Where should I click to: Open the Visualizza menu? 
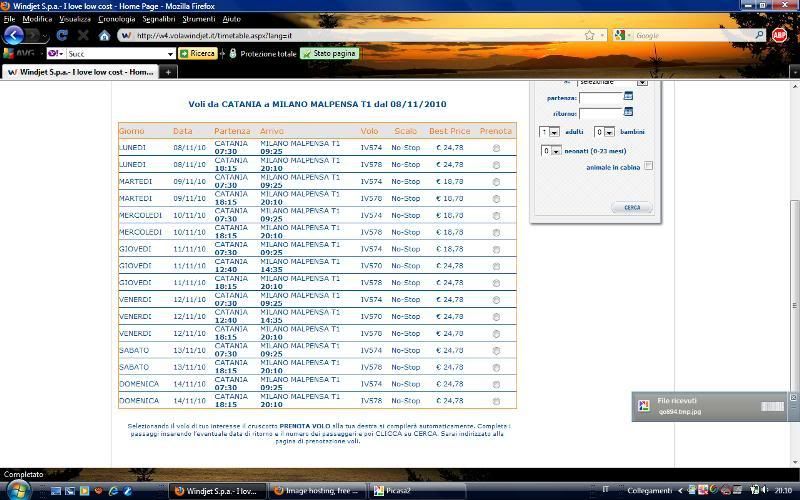(x=74, y=19)
